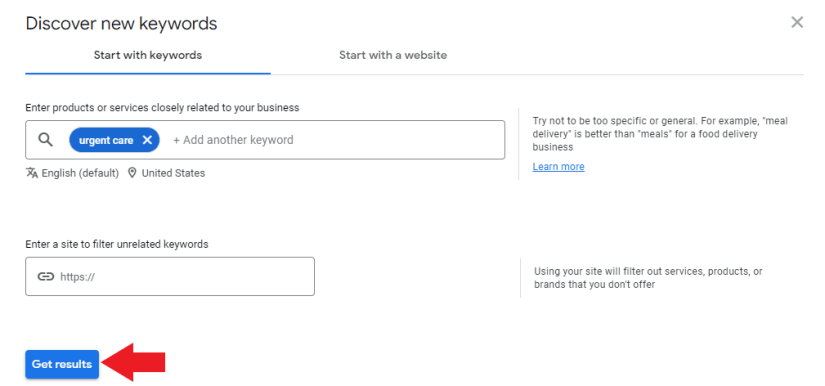Click the chain link icon in site field

click(46, 277)
